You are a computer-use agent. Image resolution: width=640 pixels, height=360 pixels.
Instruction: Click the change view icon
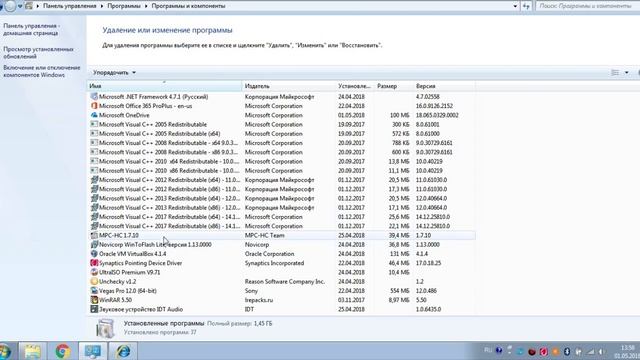(x=615, y=73)
